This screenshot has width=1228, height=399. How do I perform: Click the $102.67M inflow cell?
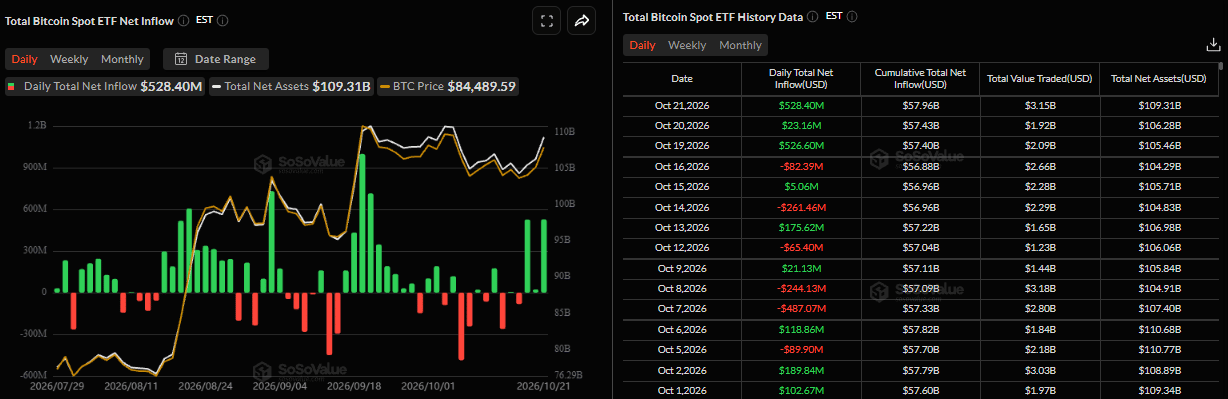coord(801,390)
